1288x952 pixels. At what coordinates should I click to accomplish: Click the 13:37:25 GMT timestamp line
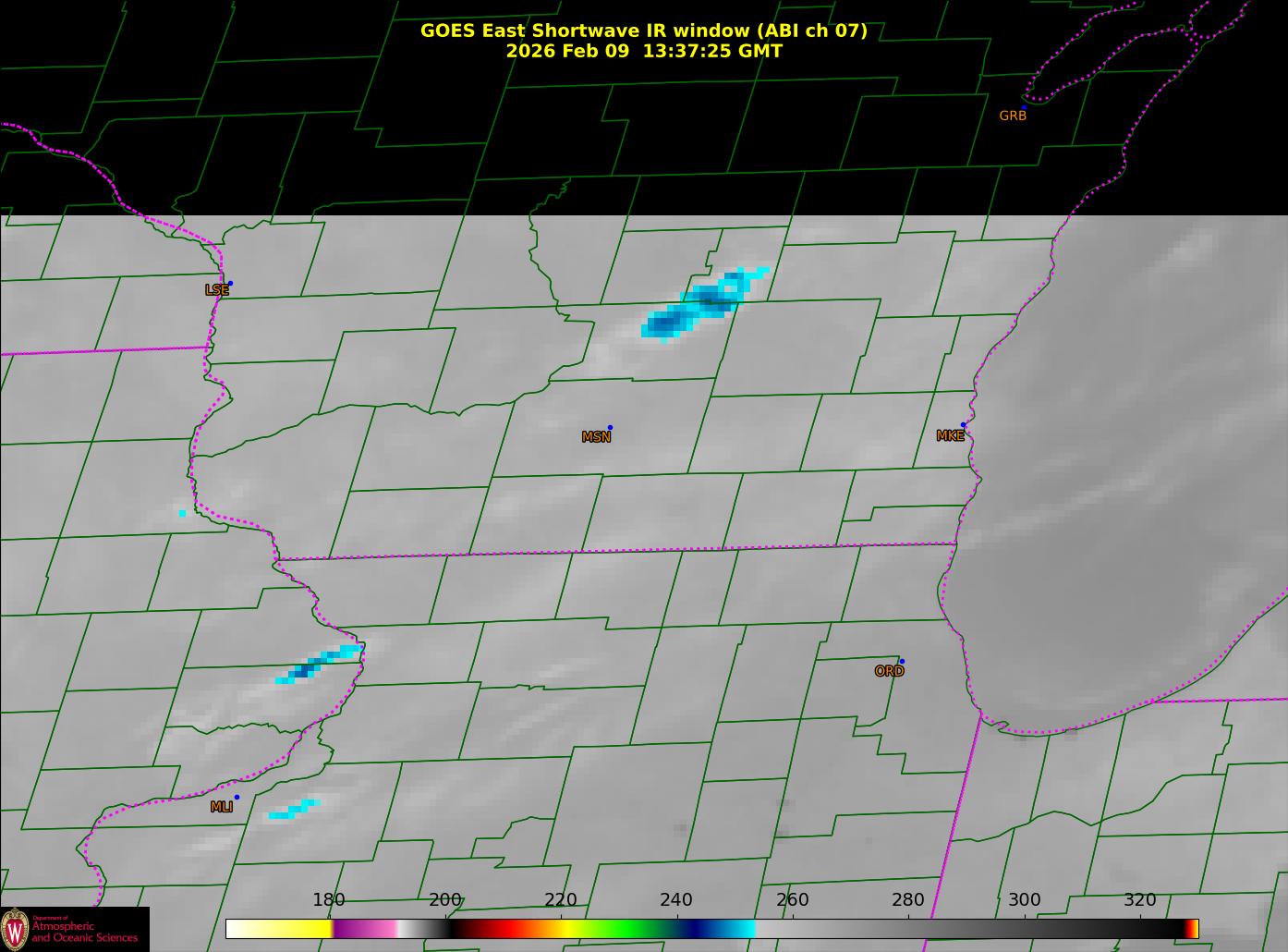pyautogui.click(x=643, y=52)
